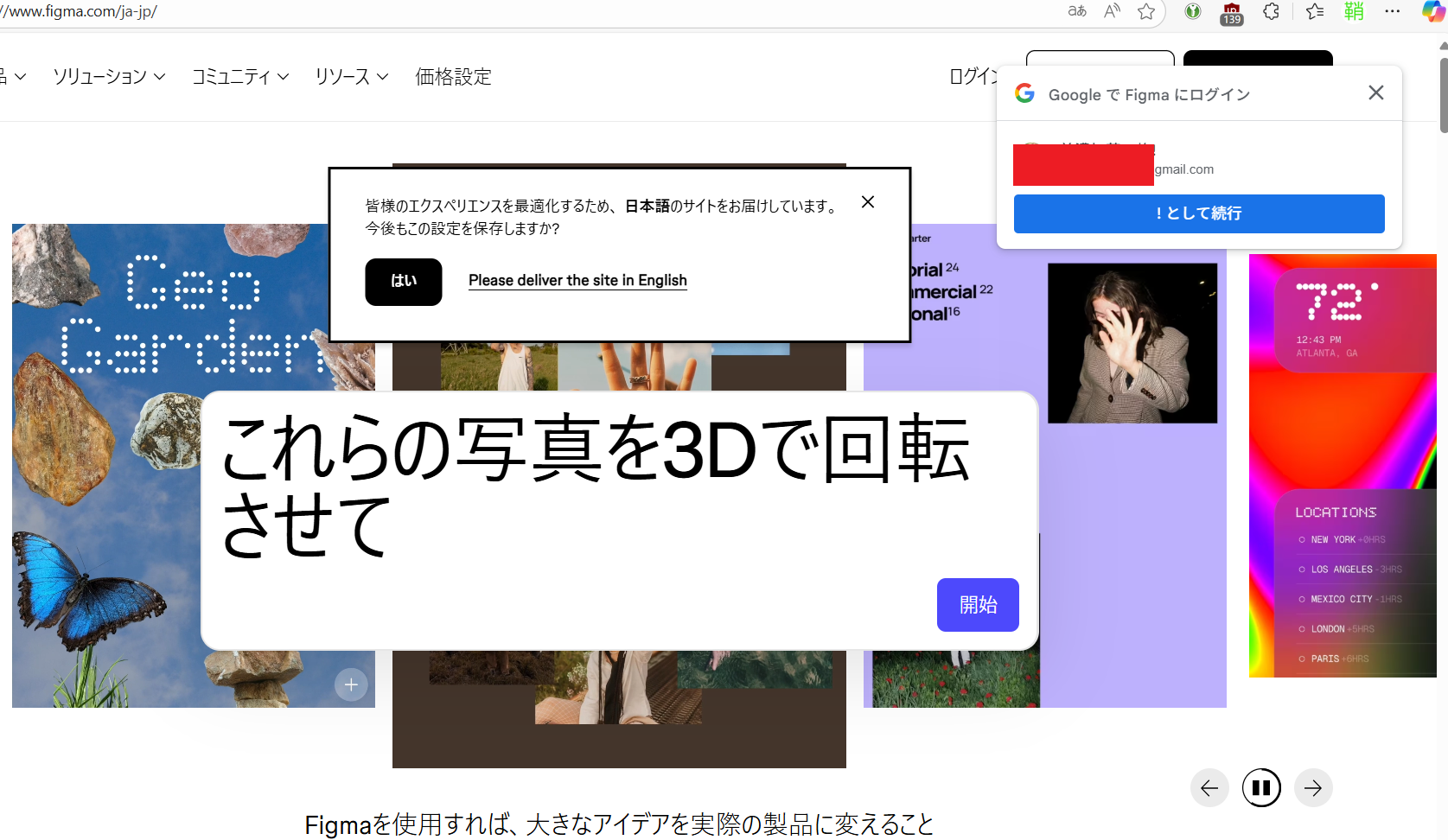Click the browser extensions puzzle icon
Viewport: 1448px width, 840px height.
1271,12
